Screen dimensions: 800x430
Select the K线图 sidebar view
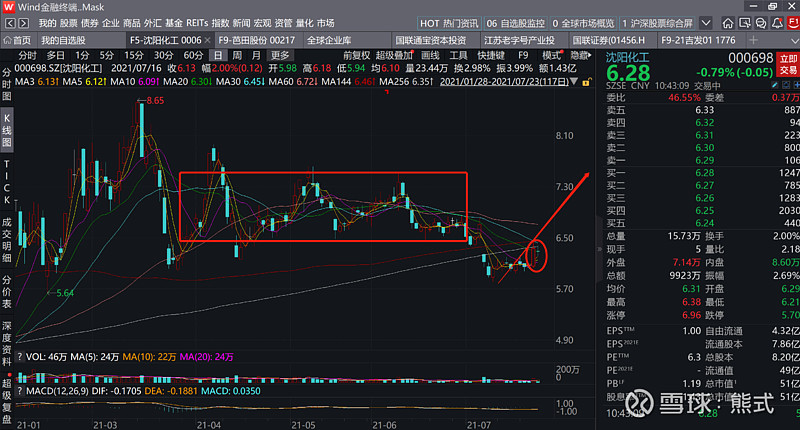point(7,131)
